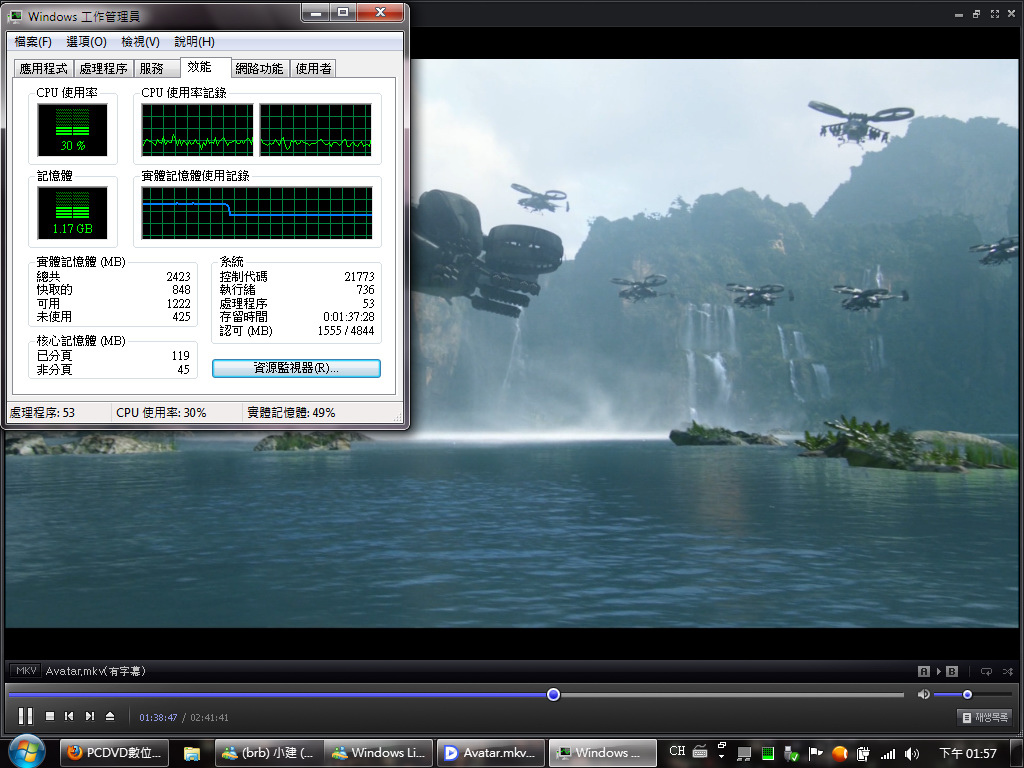
Task: Open Action Center flag icon
Action: coord(816,754)
